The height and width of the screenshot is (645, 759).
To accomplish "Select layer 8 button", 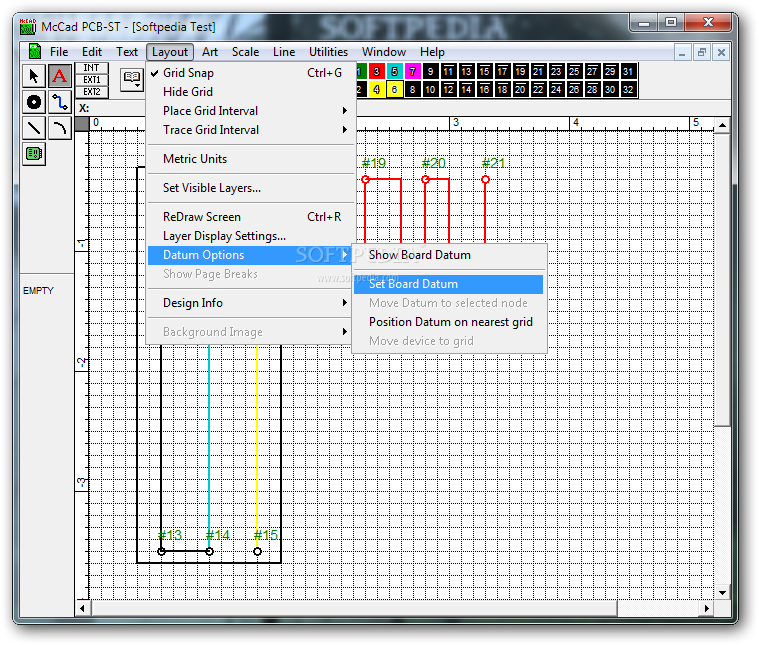I will tap(412, 90).
